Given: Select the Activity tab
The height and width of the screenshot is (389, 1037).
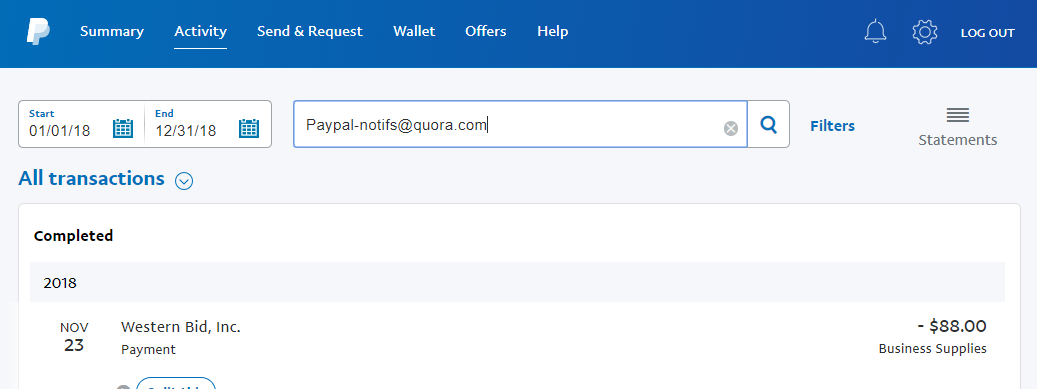Looking at the screenshot, I should click(200, 31).
